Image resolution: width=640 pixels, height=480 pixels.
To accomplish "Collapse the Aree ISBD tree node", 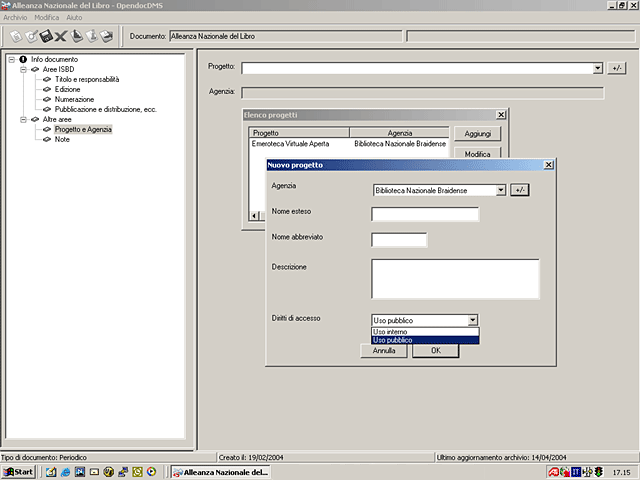I will point(24,69).
